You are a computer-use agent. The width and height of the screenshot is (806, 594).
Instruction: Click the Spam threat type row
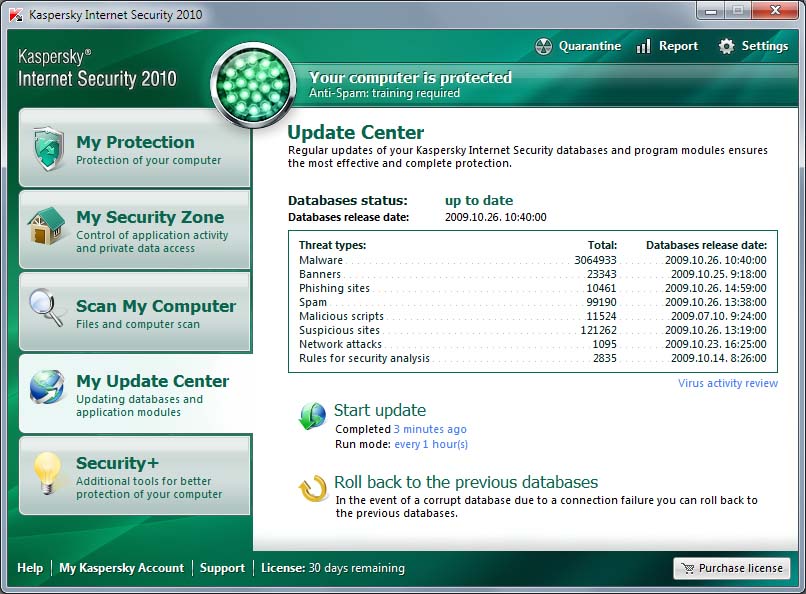click(x=533, y=302)
